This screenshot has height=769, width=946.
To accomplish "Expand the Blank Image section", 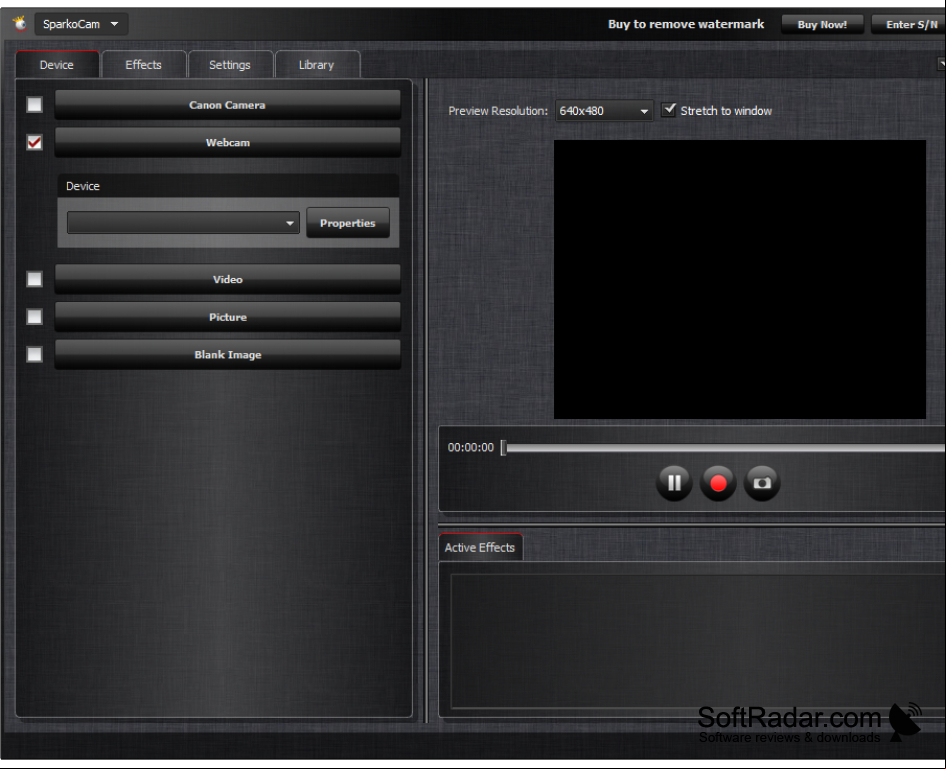I will 227,354.
